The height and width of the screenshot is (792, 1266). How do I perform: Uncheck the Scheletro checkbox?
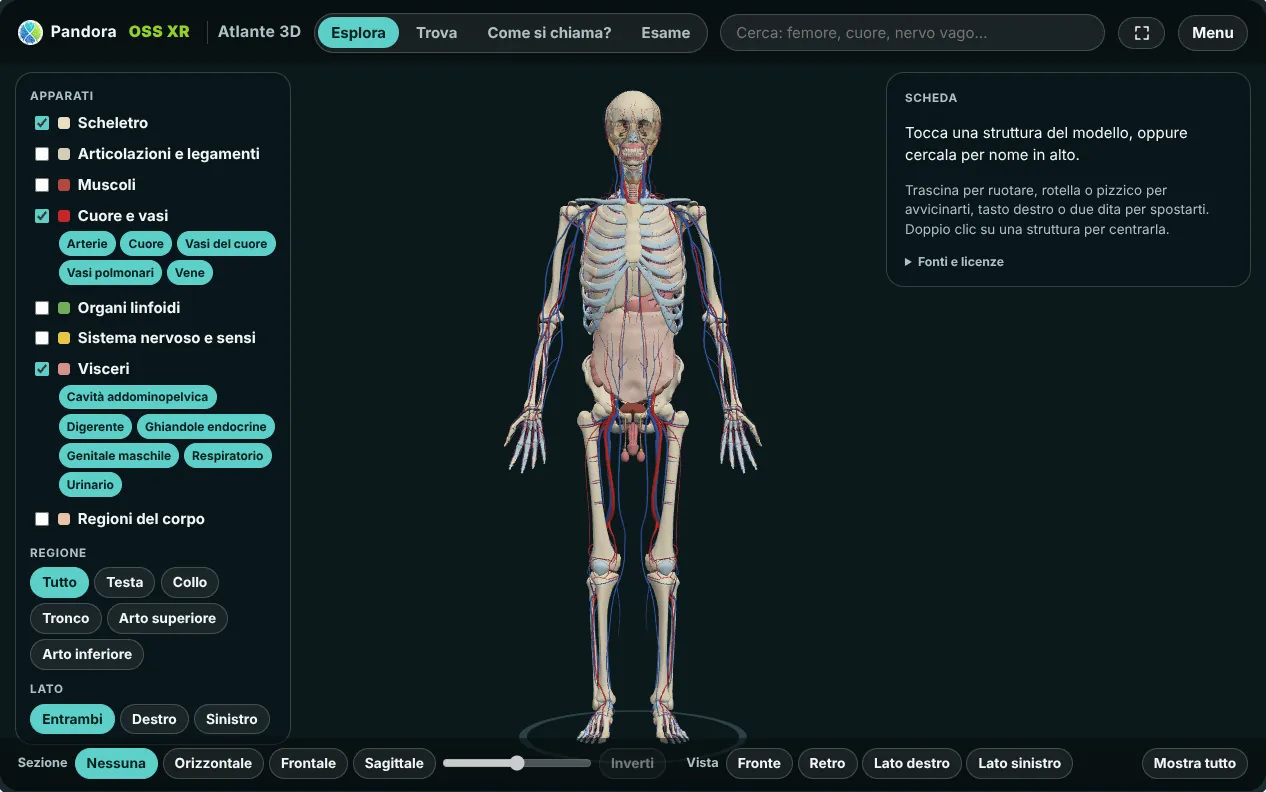pos(42,123)
